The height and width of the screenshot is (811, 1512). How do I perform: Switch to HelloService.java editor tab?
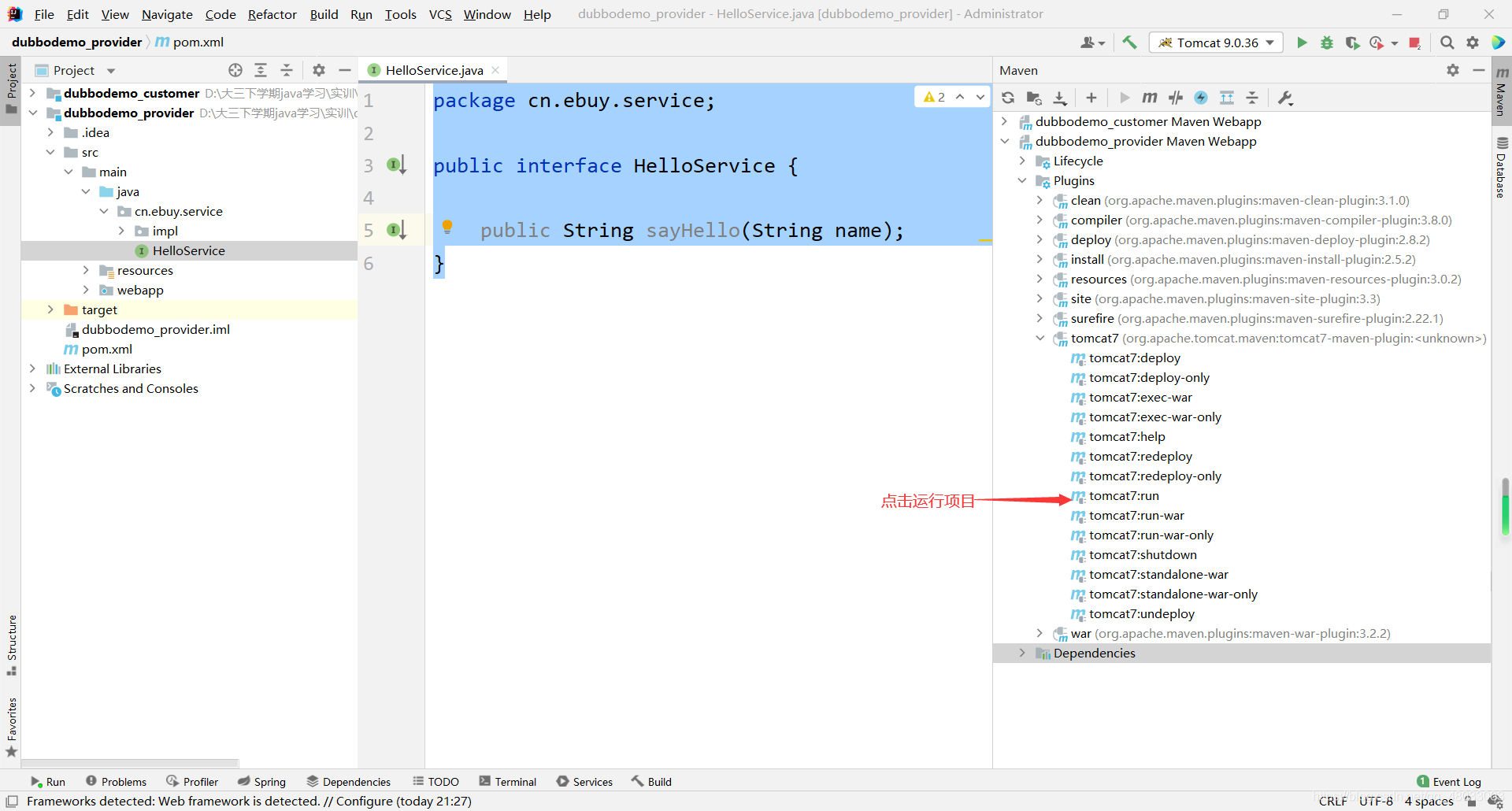coord(434,70)
